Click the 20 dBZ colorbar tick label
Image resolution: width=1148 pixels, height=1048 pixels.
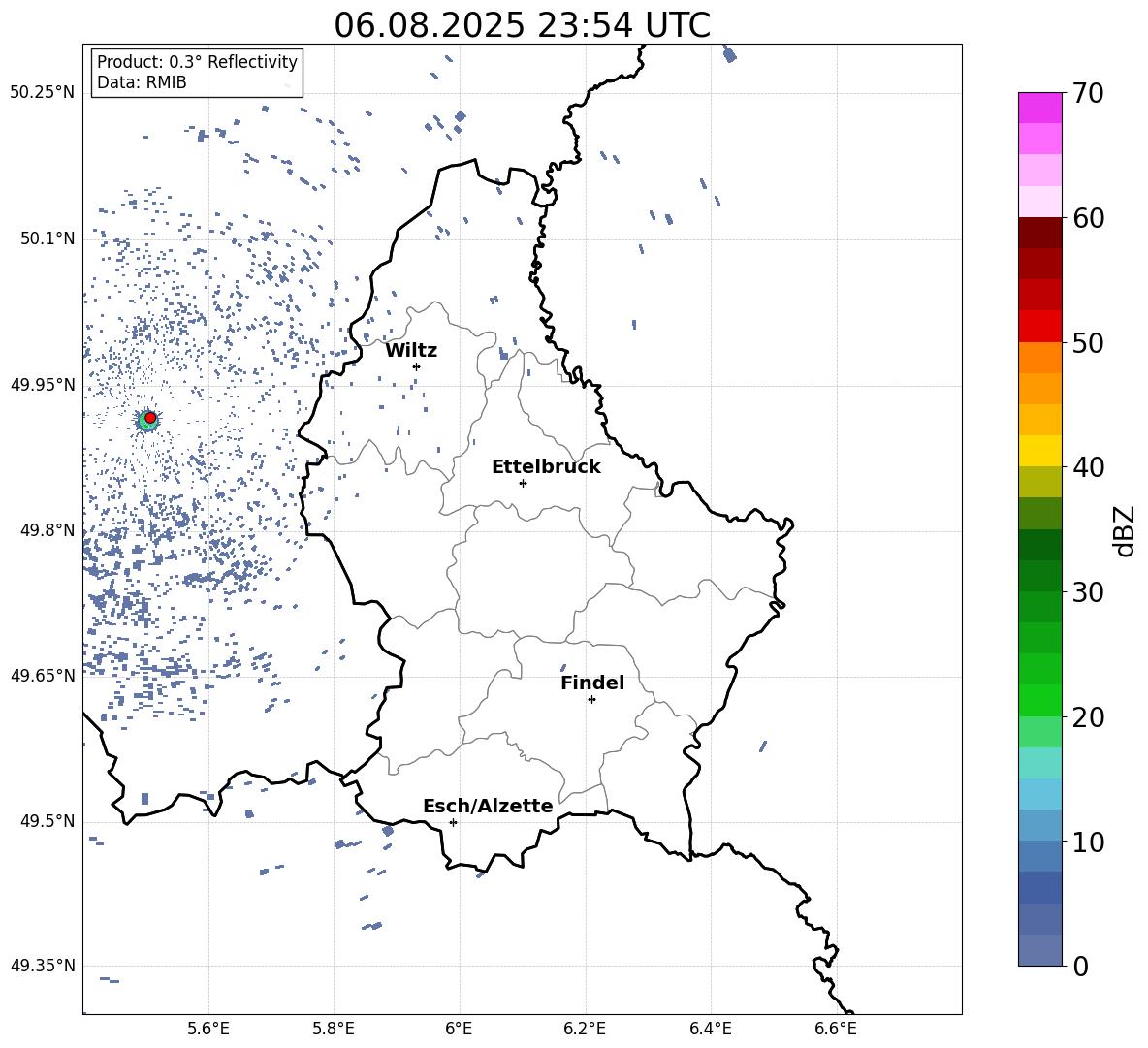[1088, 717]
